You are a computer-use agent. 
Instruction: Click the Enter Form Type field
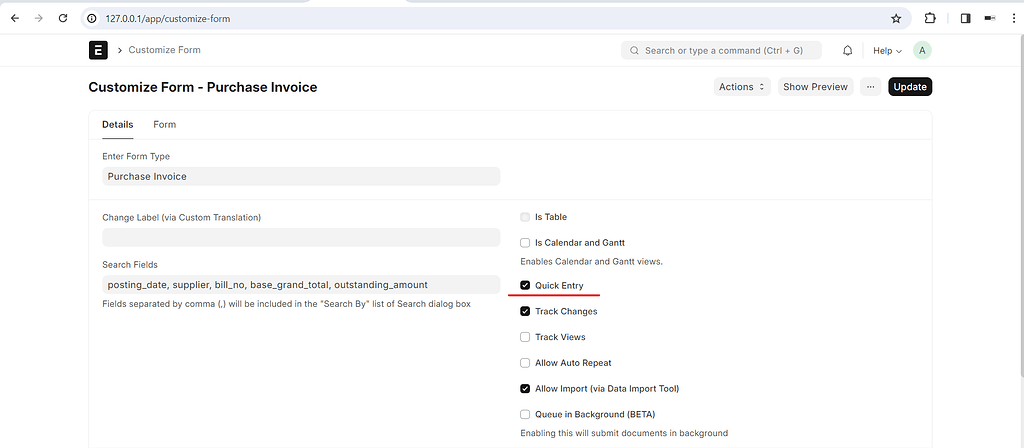[301, 176]
